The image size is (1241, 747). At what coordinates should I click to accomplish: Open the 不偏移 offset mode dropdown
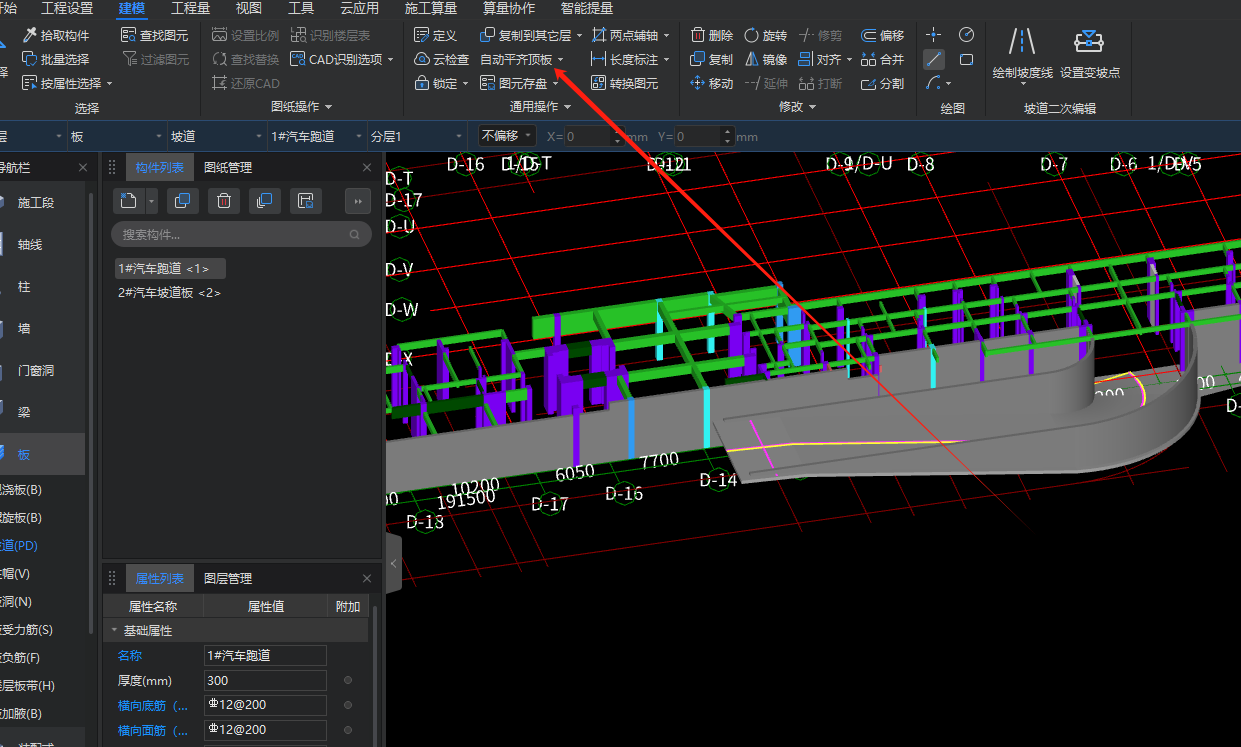(508, 135)
